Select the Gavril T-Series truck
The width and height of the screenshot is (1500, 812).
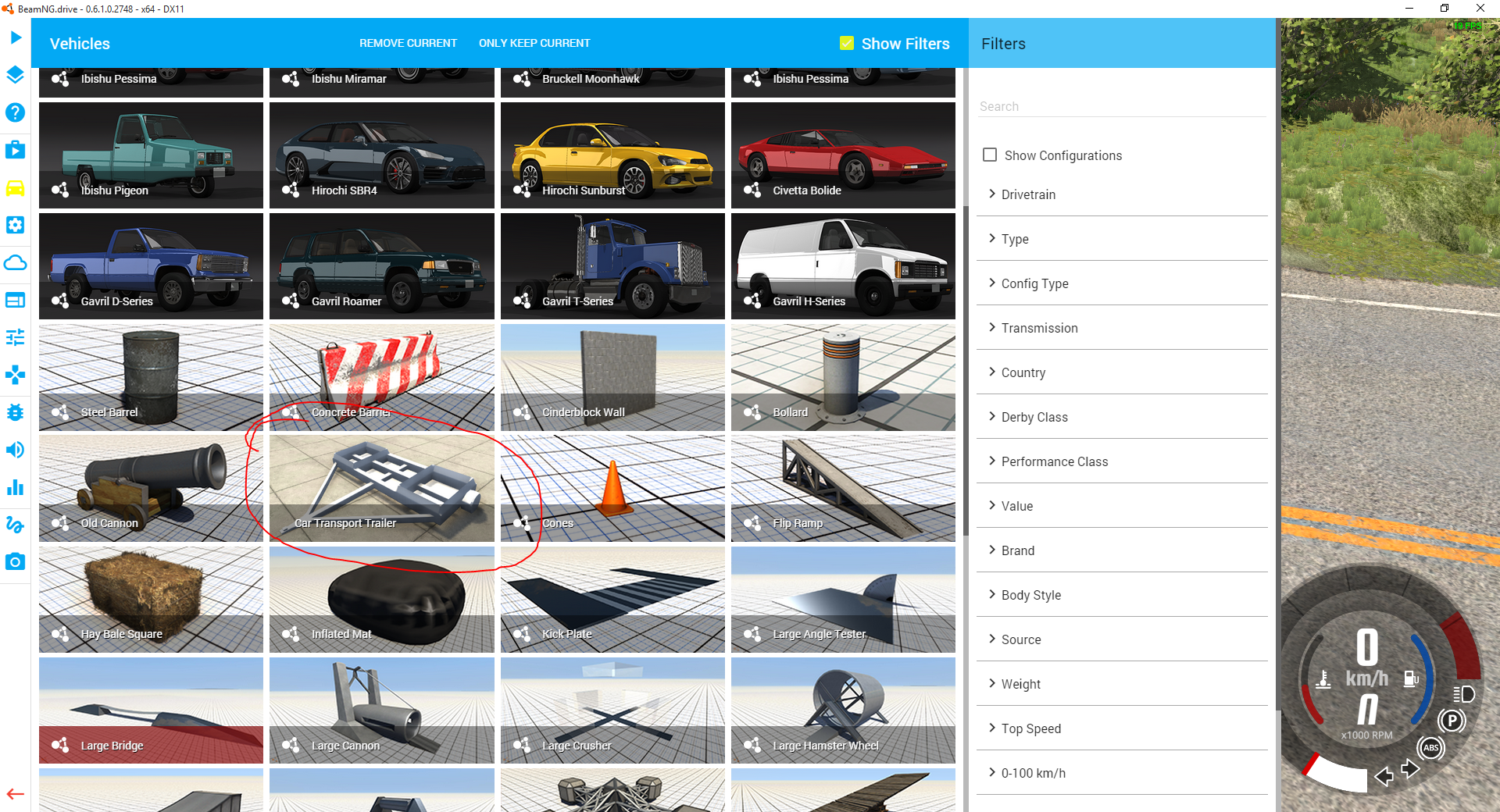pos(612,266)
